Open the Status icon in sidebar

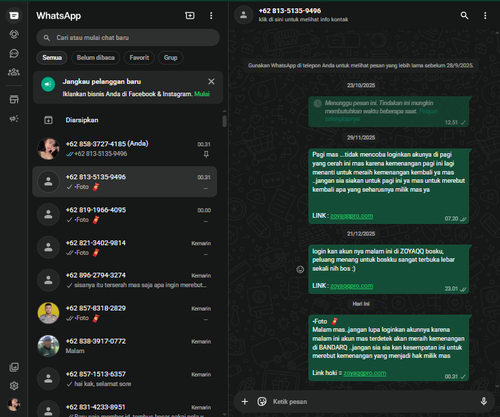tap(14, 34)
